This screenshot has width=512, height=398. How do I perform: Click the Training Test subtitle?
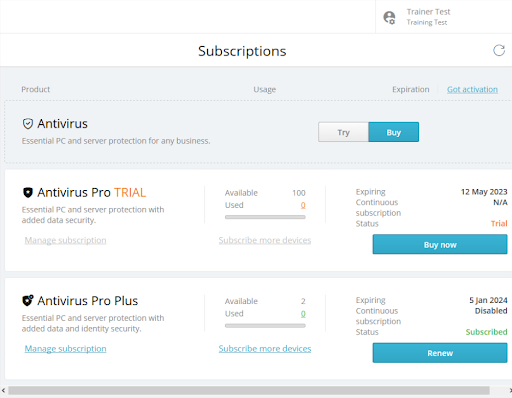(427, 22)
